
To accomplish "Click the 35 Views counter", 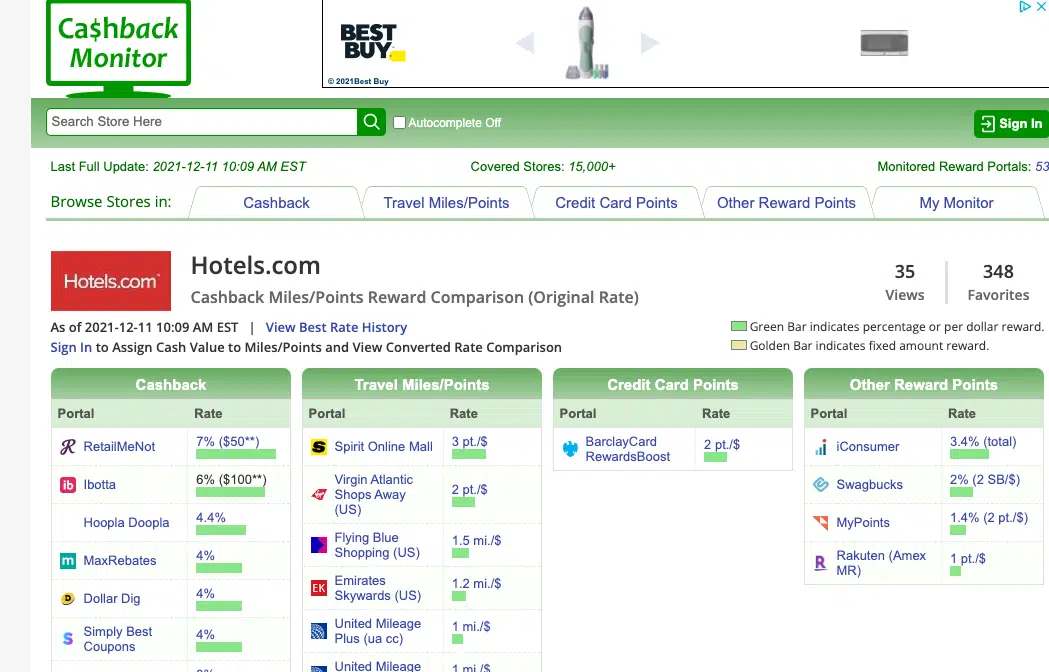I will click(904, 282).
